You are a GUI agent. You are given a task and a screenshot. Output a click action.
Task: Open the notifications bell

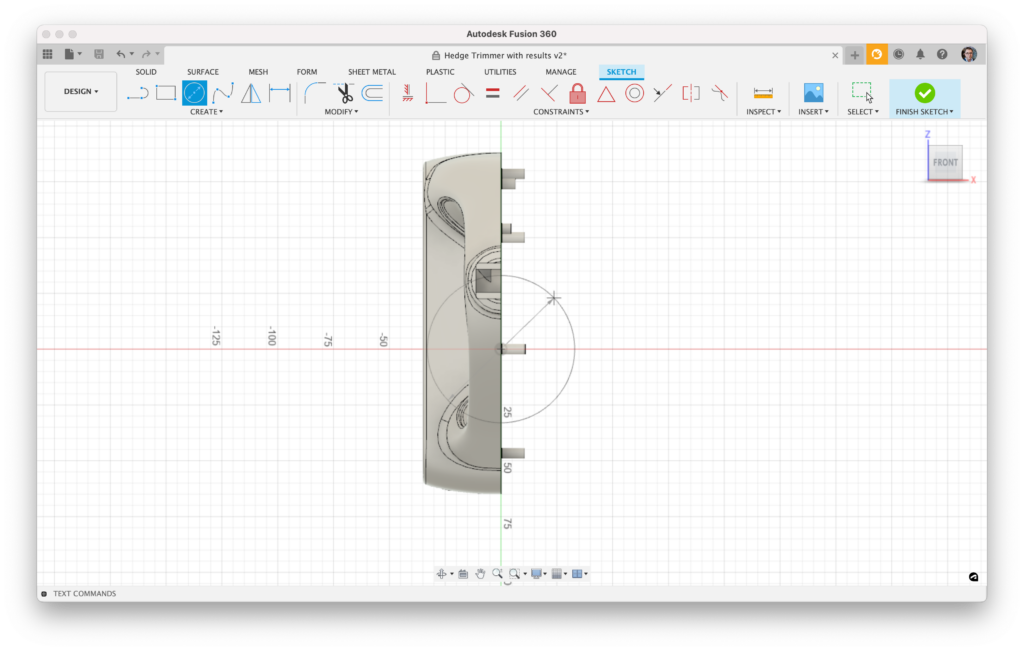920,54
